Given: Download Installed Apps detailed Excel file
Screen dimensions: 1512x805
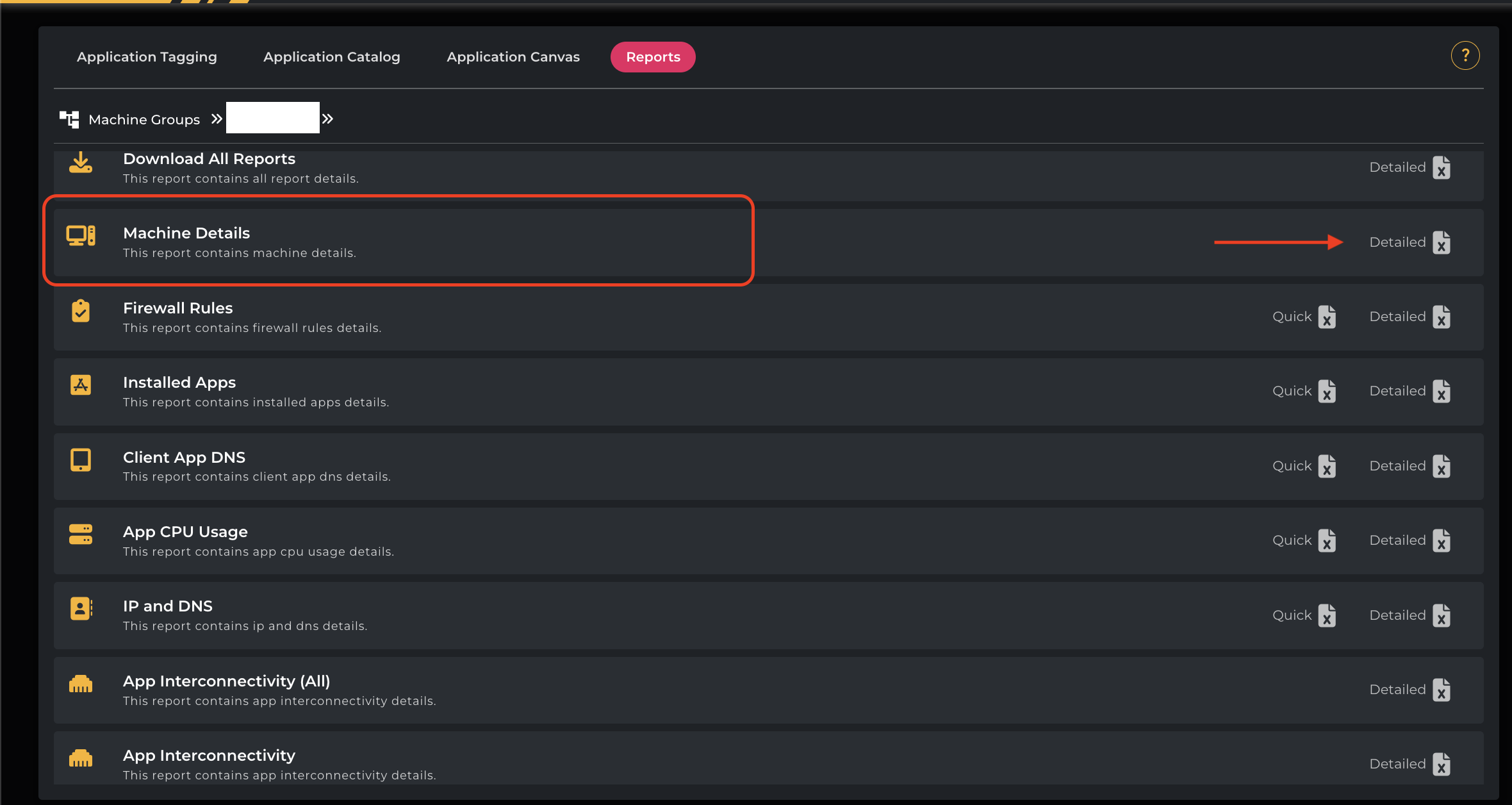Looking at the screenshot, I should pos(1441,391).
